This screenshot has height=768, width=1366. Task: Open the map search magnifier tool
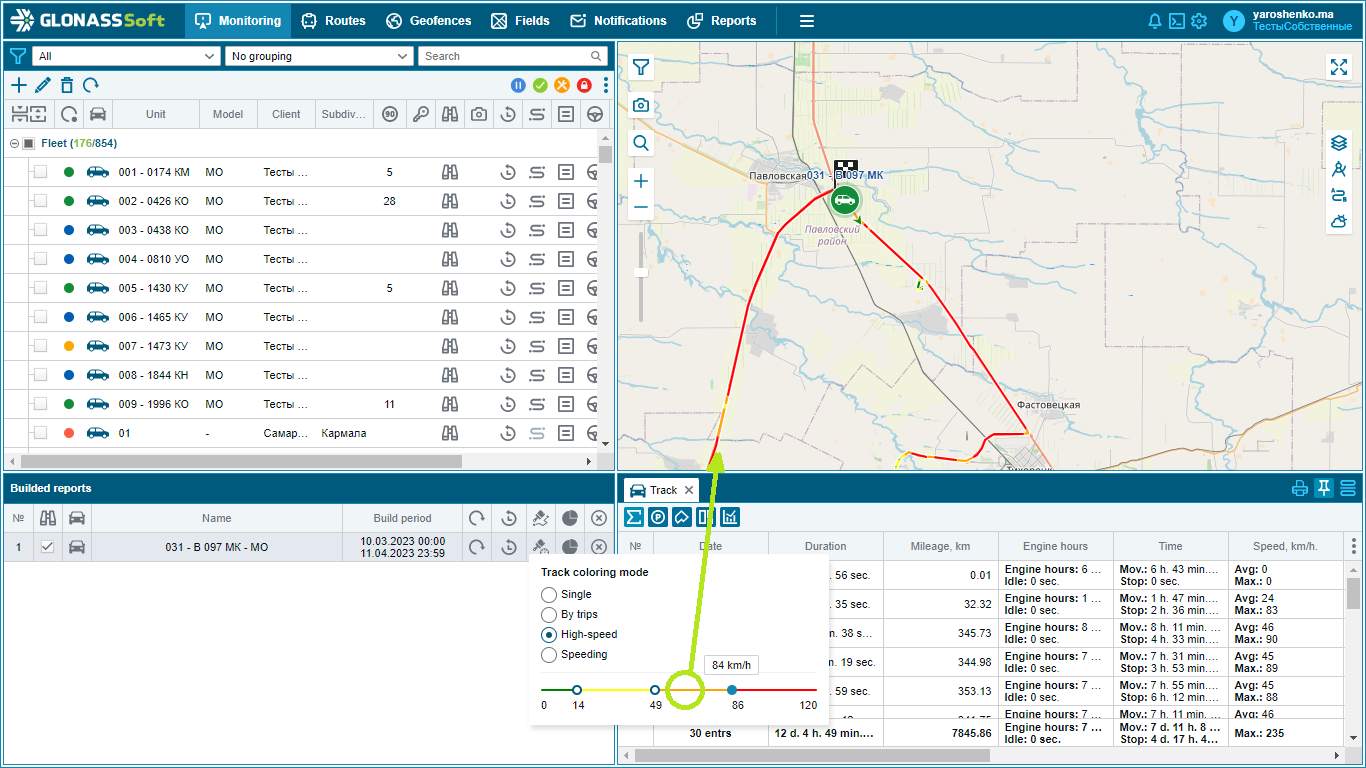tap(641, 143)
